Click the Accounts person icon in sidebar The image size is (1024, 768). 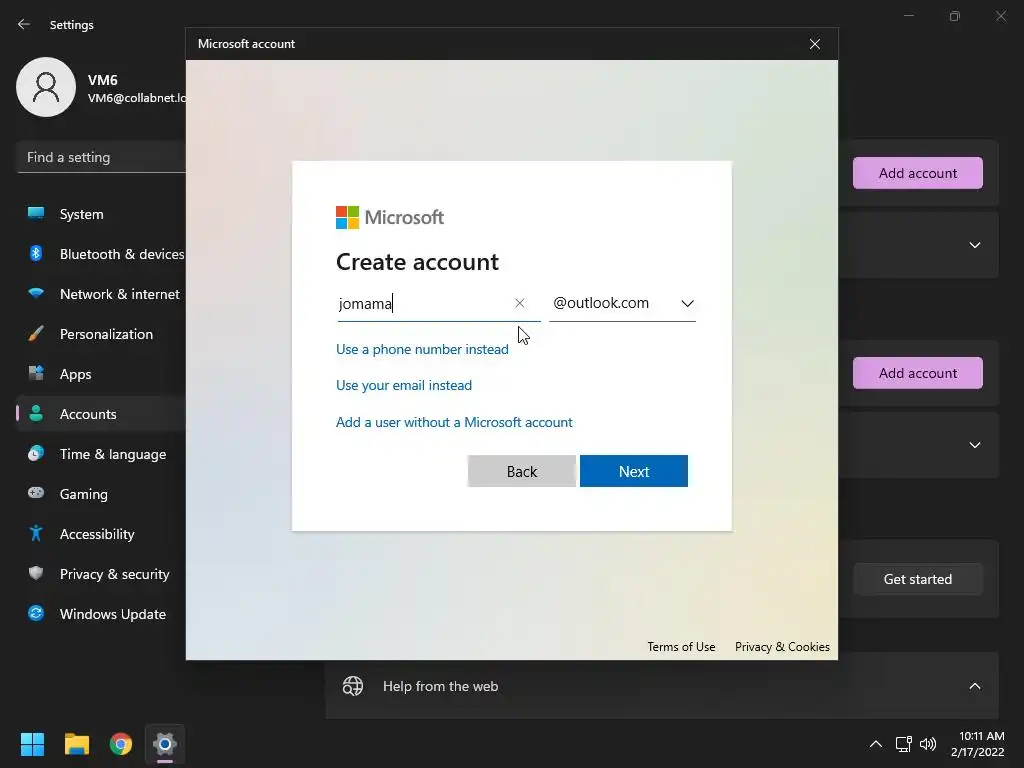[x=36, y=413]
